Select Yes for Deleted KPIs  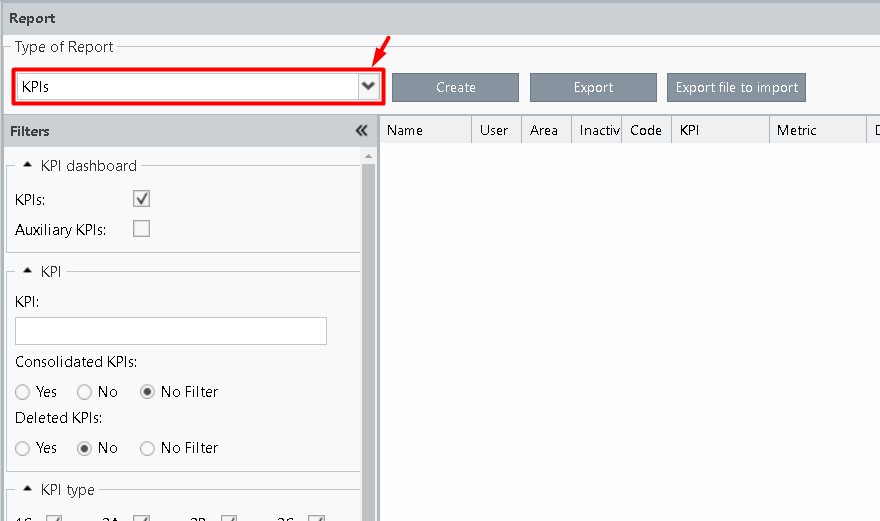(23, 448)
